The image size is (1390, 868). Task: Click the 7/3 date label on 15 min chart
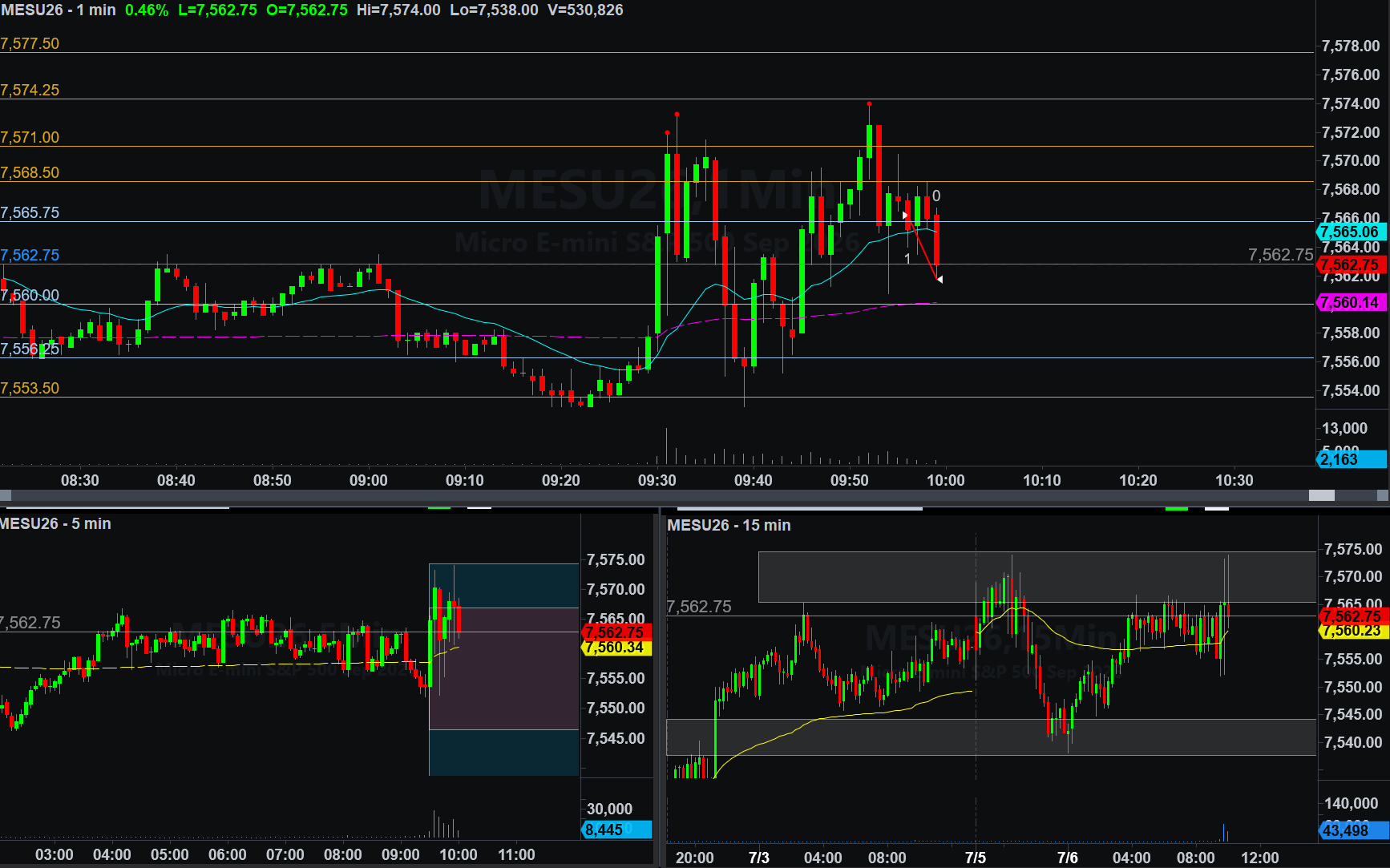[x=758, y=858]
